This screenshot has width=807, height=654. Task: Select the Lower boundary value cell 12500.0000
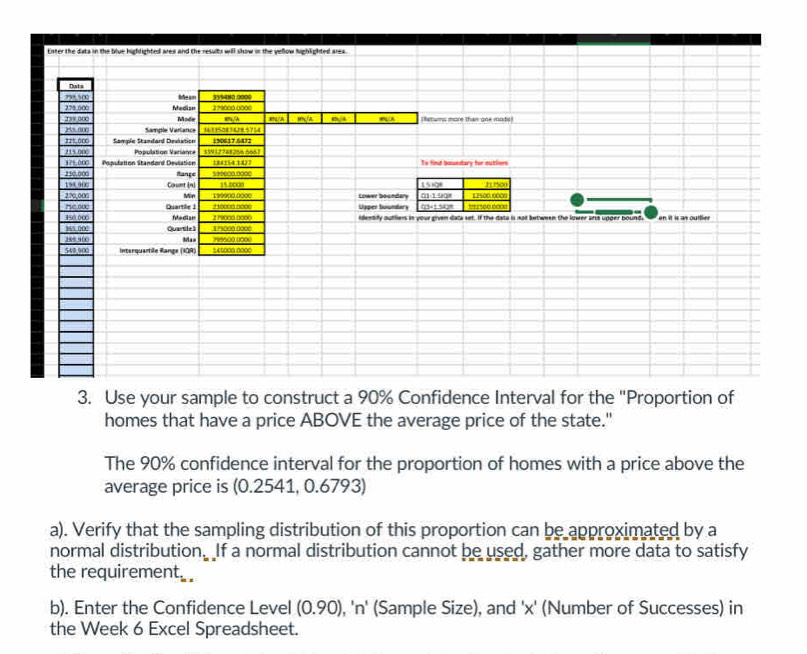487,196
